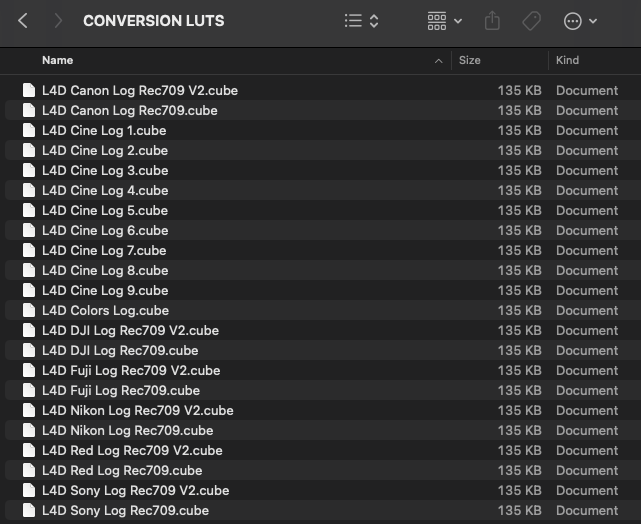
Task: Select file name L4D Red Log Rec709 V2.cube
Action: pyautogui.click(x=132, y=451)
